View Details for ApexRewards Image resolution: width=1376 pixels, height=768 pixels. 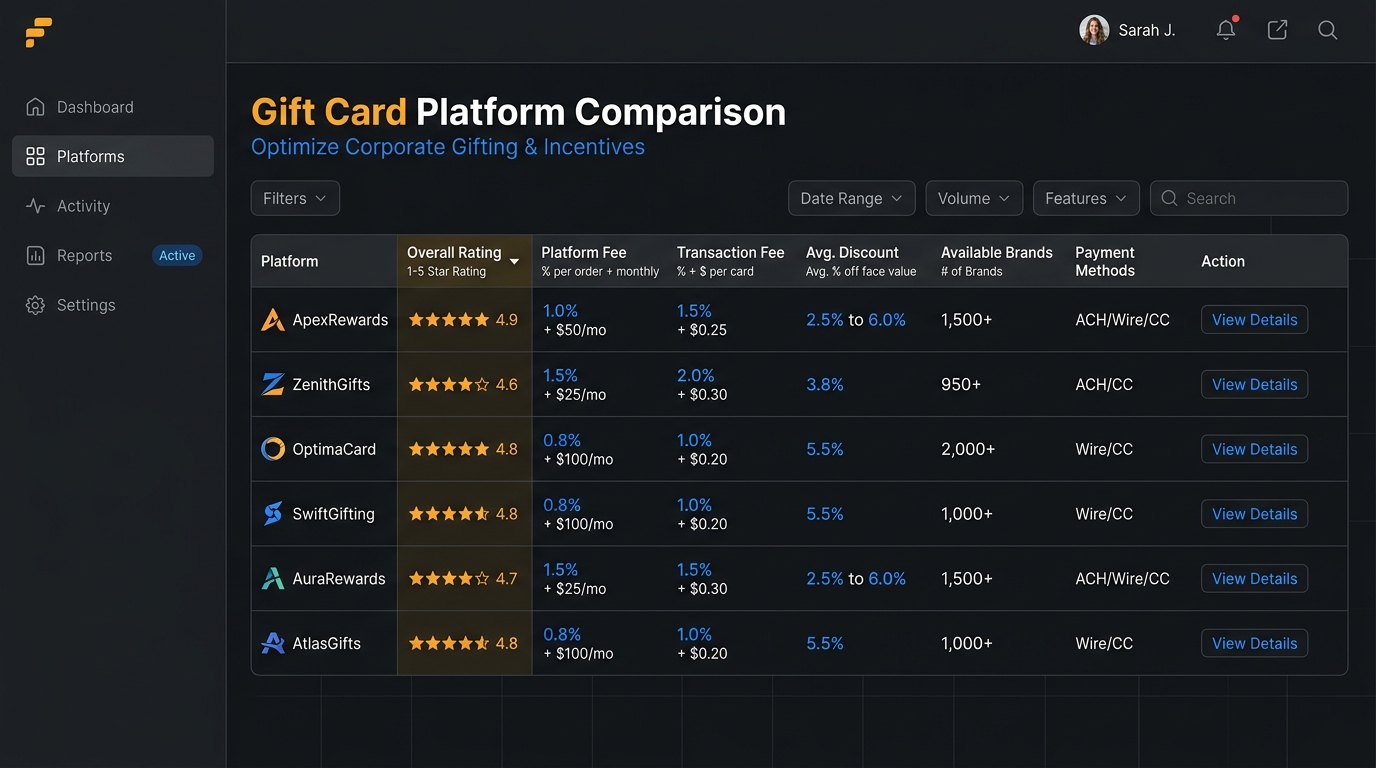click(x=1254, y=320)
